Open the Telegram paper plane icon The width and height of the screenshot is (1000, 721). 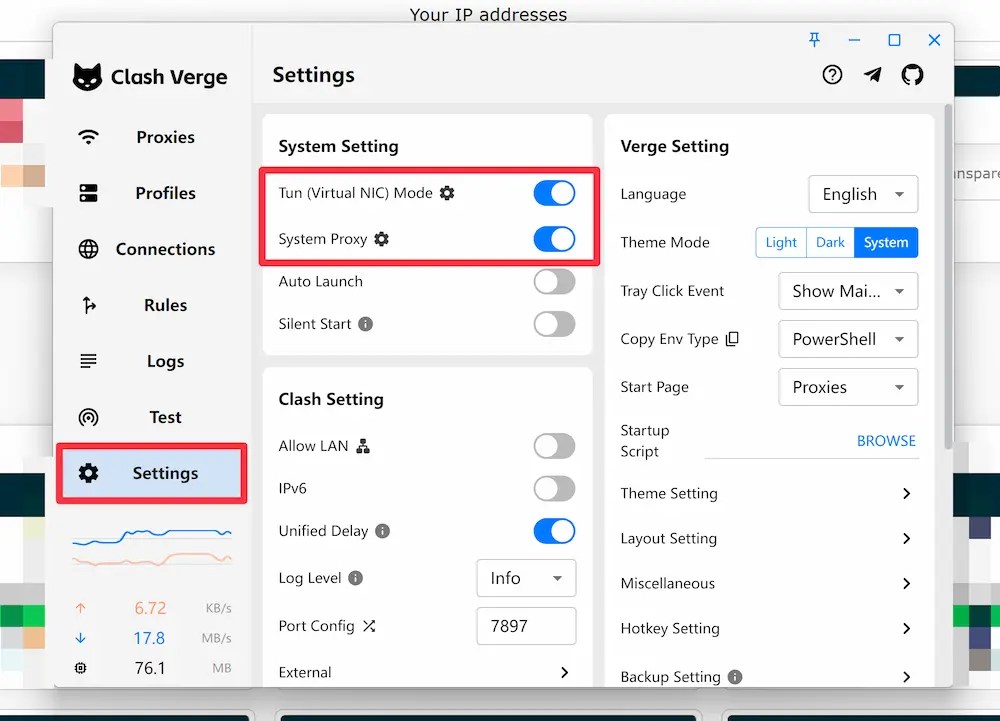tap(872, 75)
